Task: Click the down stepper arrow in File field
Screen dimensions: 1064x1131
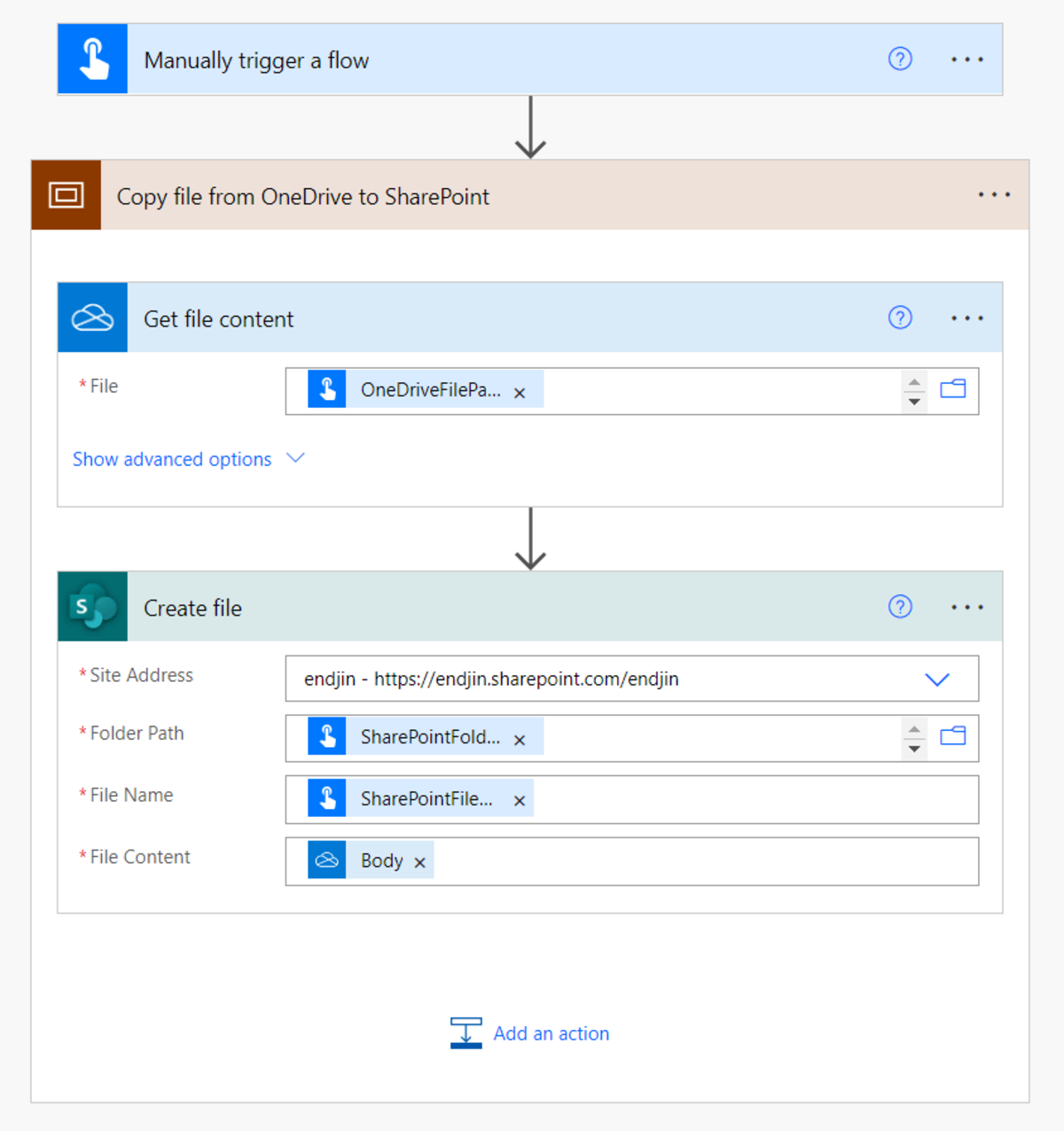Action: [914, 402]
